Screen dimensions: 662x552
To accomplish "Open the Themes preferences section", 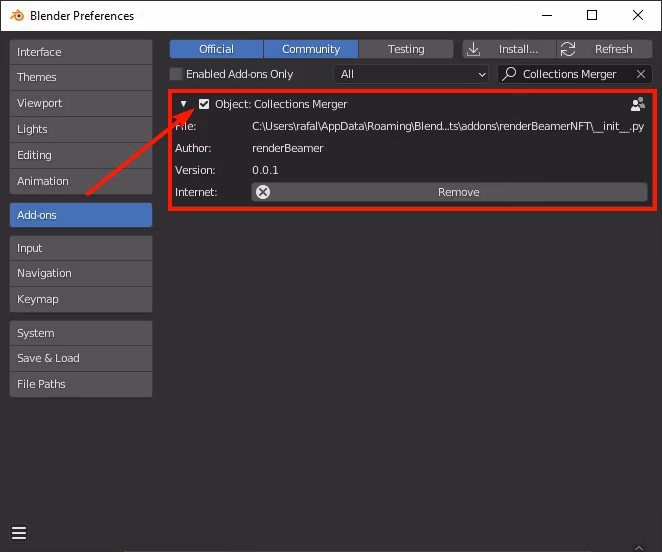I will click(81, 77).
